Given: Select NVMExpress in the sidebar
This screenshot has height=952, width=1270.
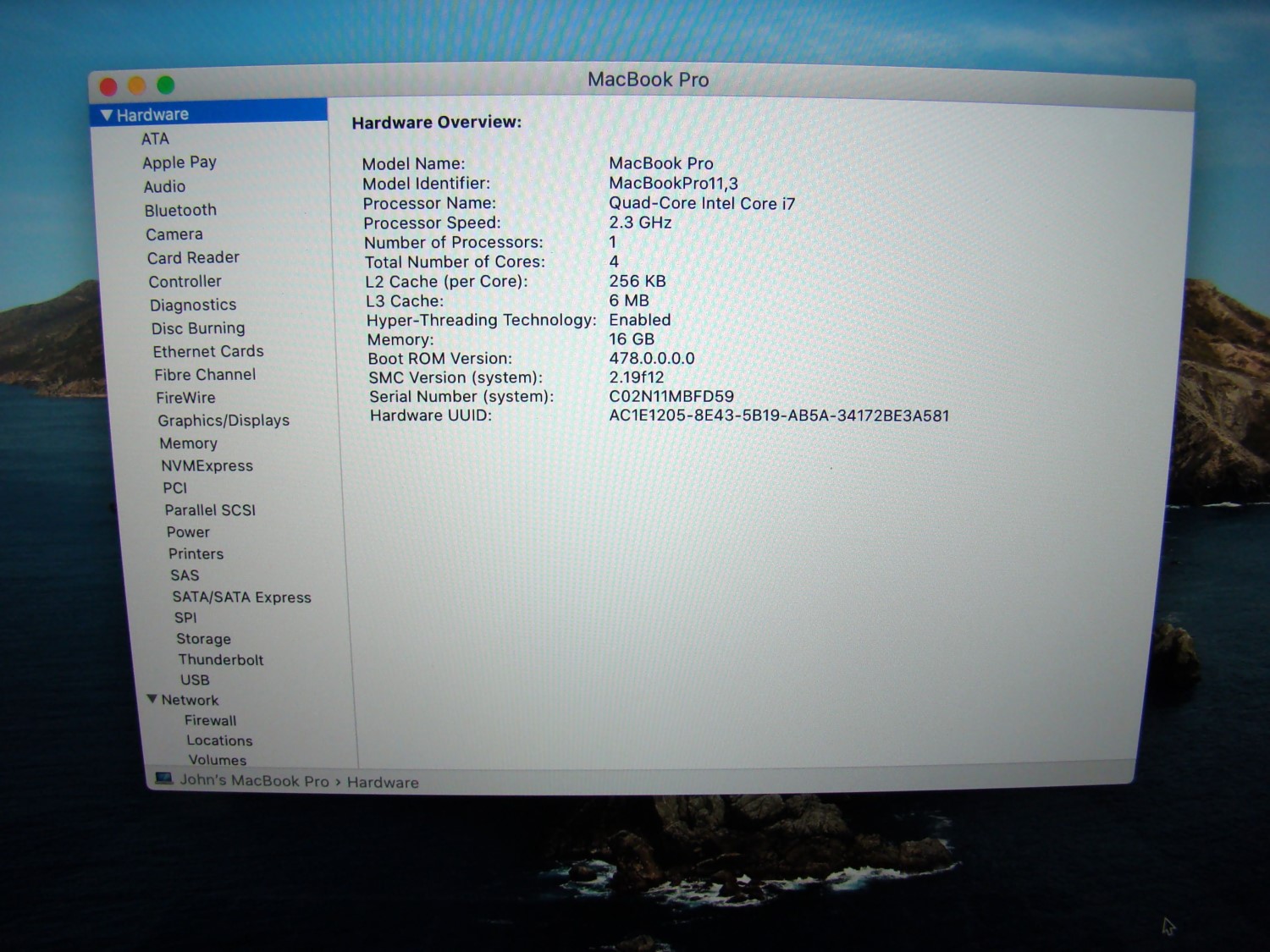Looking at the screenshot, I should 207,465.
